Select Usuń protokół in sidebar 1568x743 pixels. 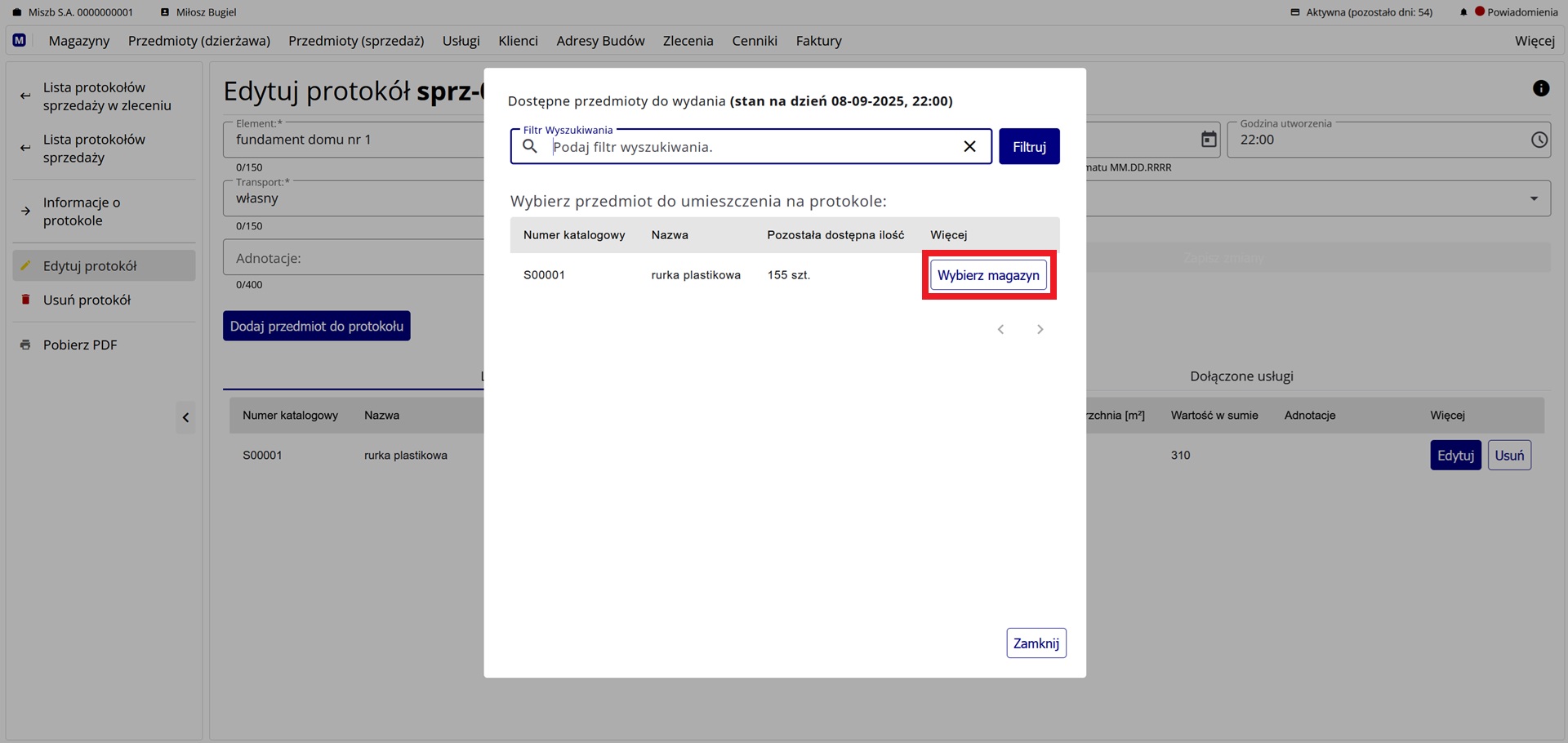pos(87,300)
